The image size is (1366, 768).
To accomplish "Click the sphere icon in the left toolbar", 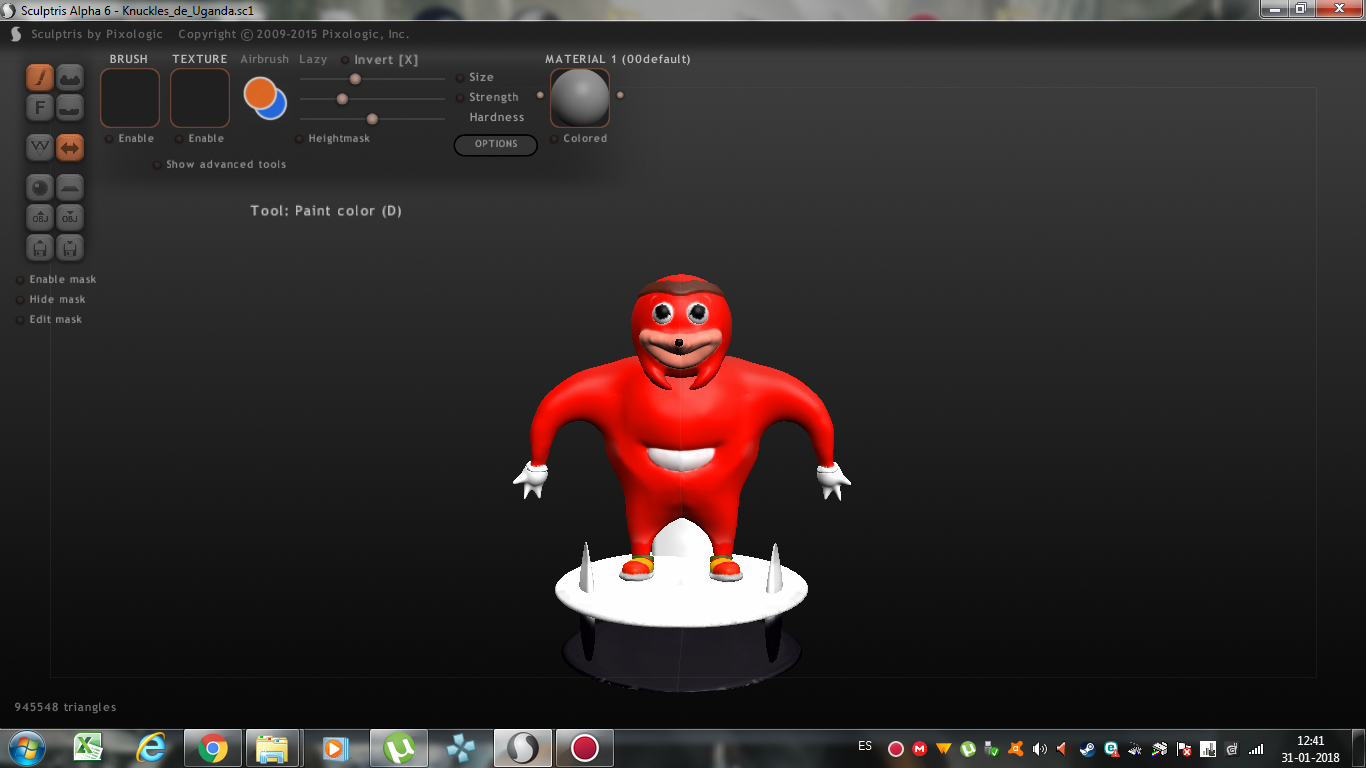I will click(x=40, y=187).
